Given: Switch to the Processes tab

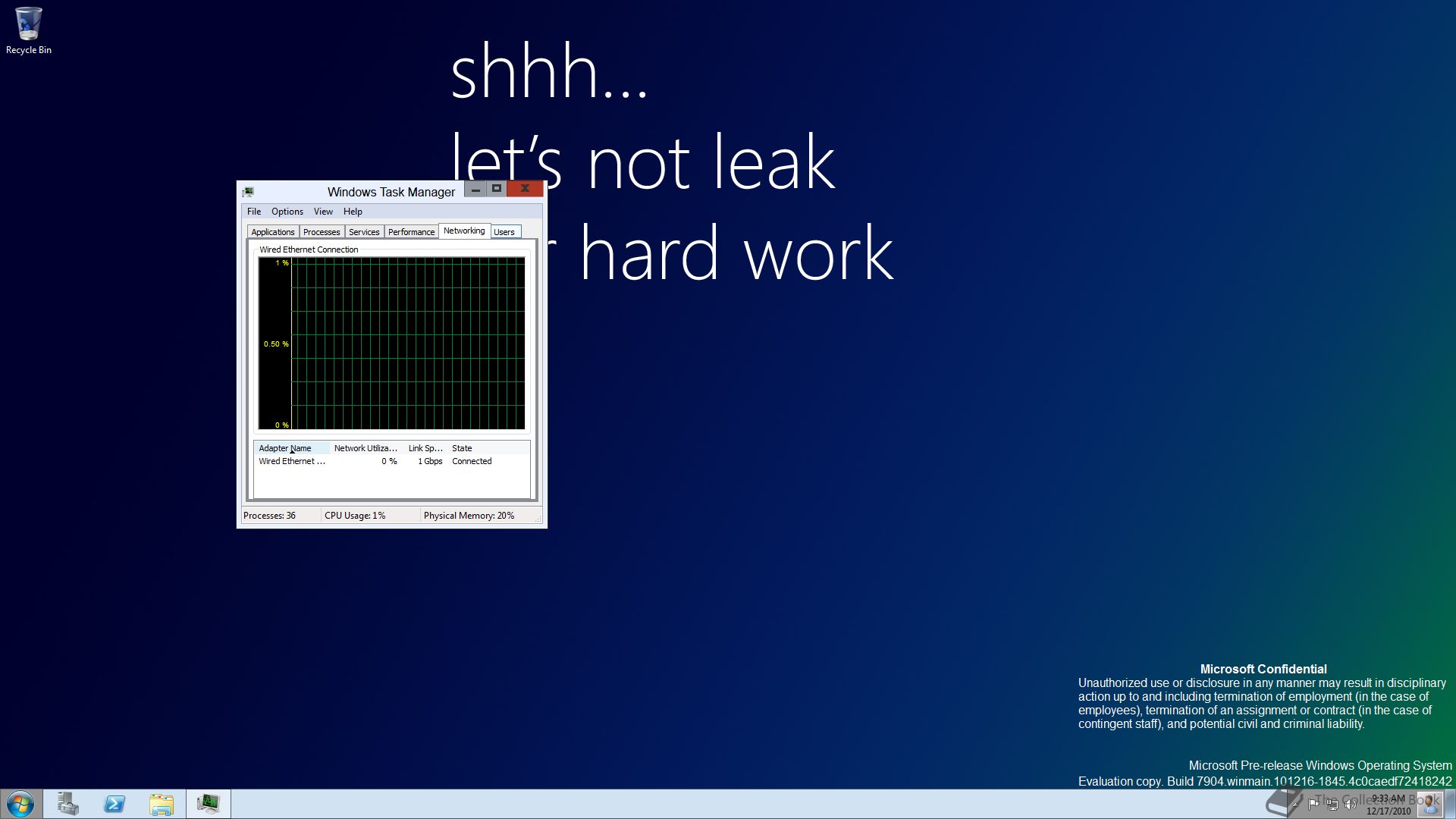Looking at the screenshot, I should coord(322,232).
